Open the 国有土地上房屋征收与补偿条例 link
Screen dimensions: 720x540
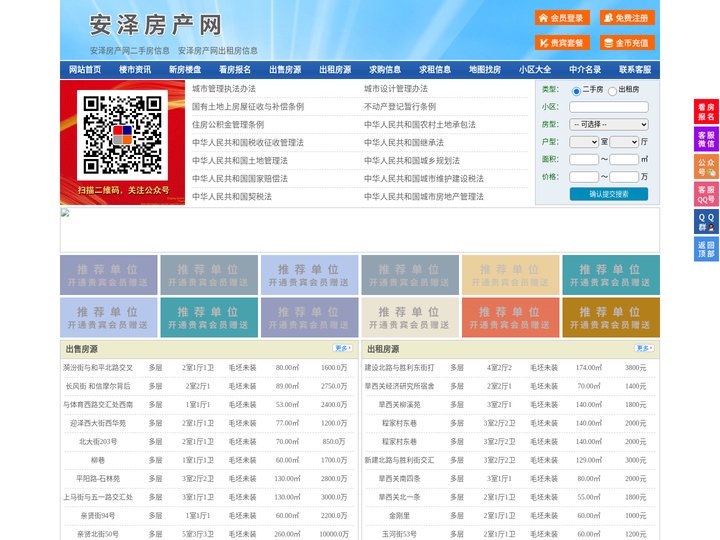pos(248,107)
